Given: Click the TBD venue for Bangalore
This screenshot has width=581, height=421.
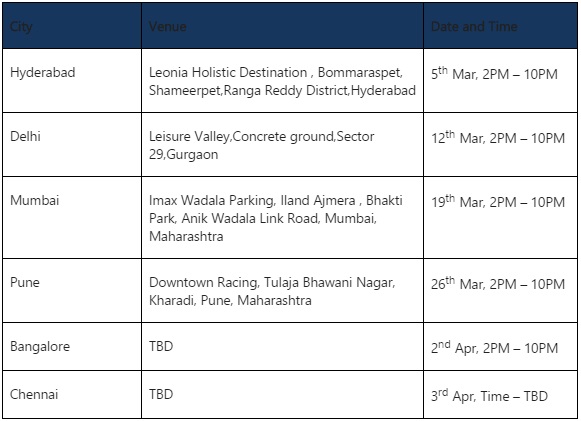Looking at the screenshot, I should click(x=161, y=346).
